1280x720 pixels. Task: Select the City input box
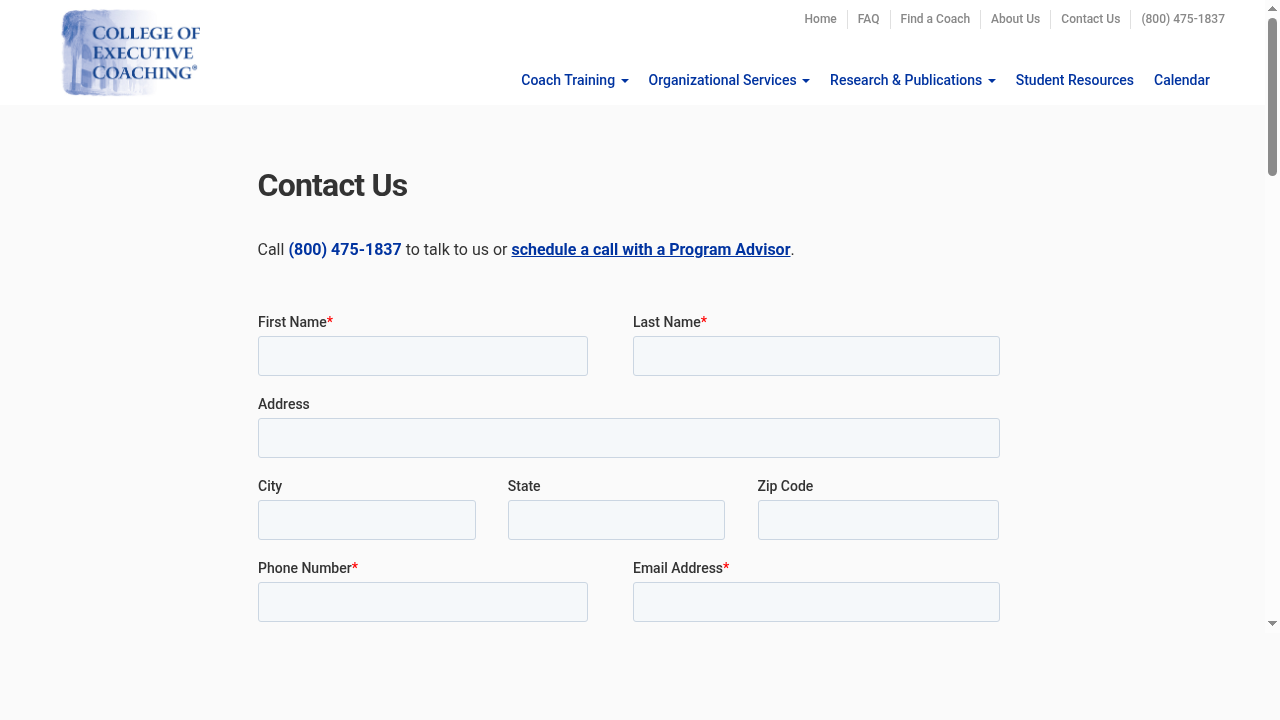point(367,520)
